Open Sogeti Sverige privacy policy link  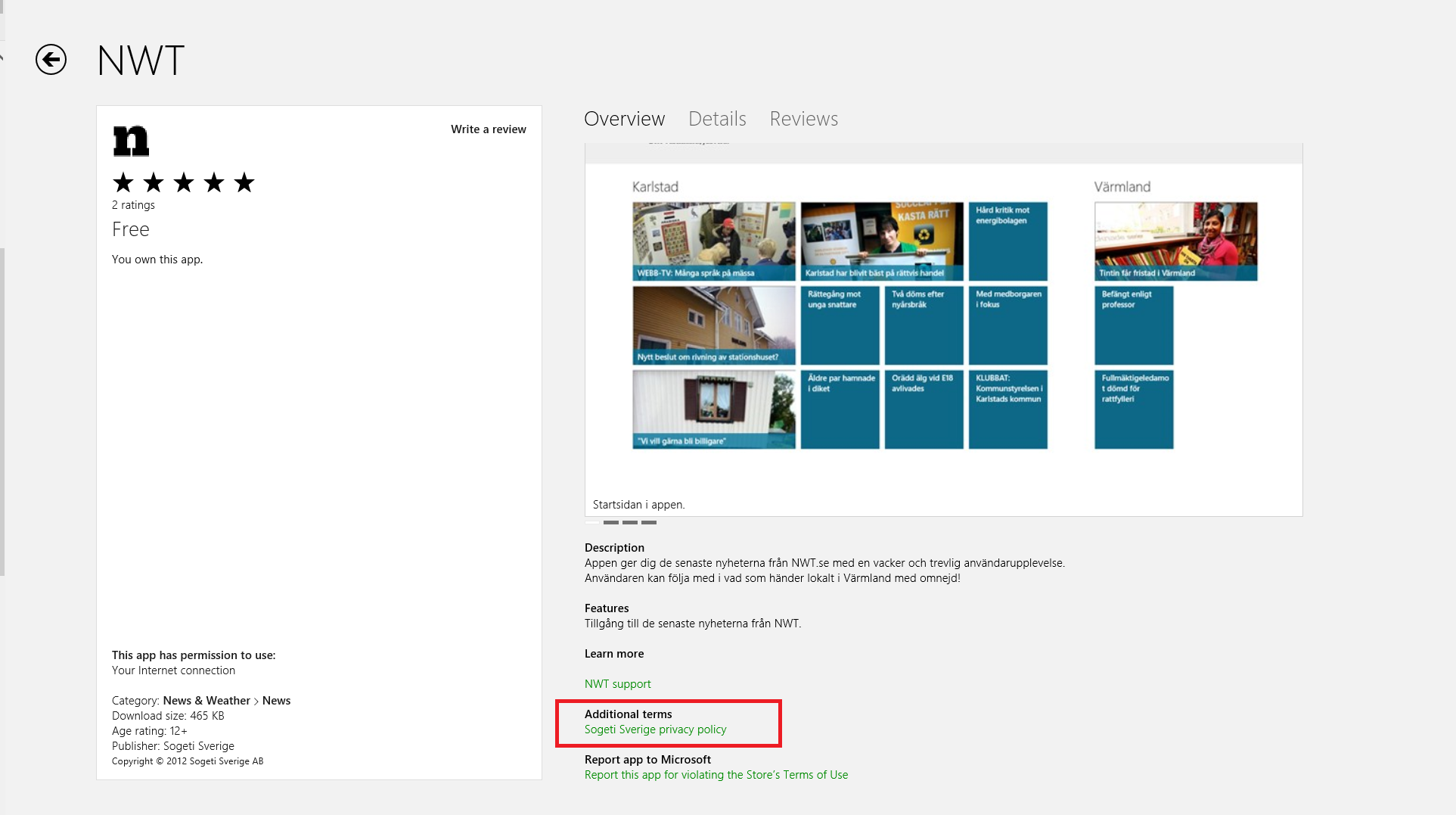tap(656, 729)
